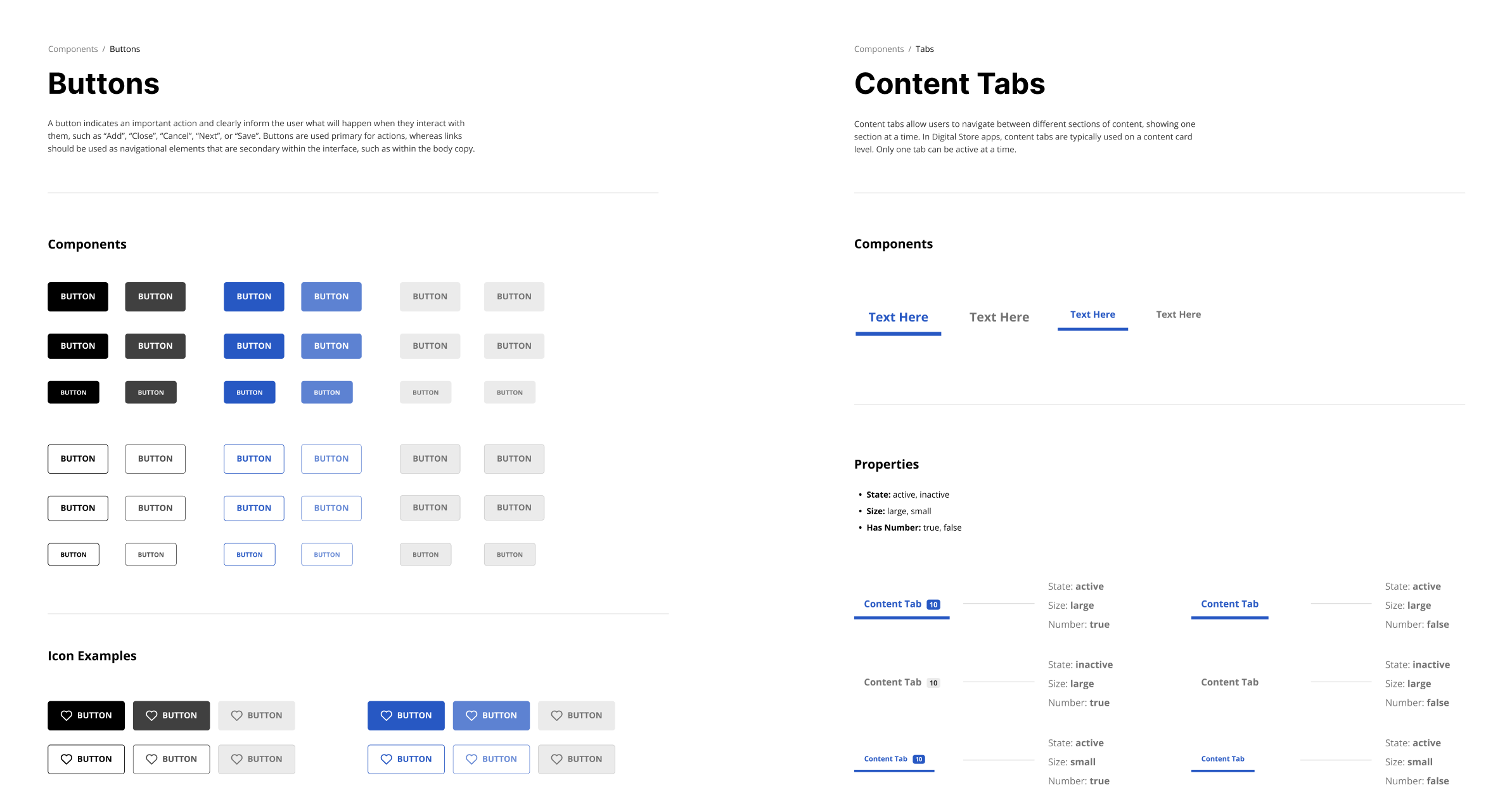Expand the Components section on Buttons page
The width and height of the screenshot is (1512, 804).
click(87, 244)
